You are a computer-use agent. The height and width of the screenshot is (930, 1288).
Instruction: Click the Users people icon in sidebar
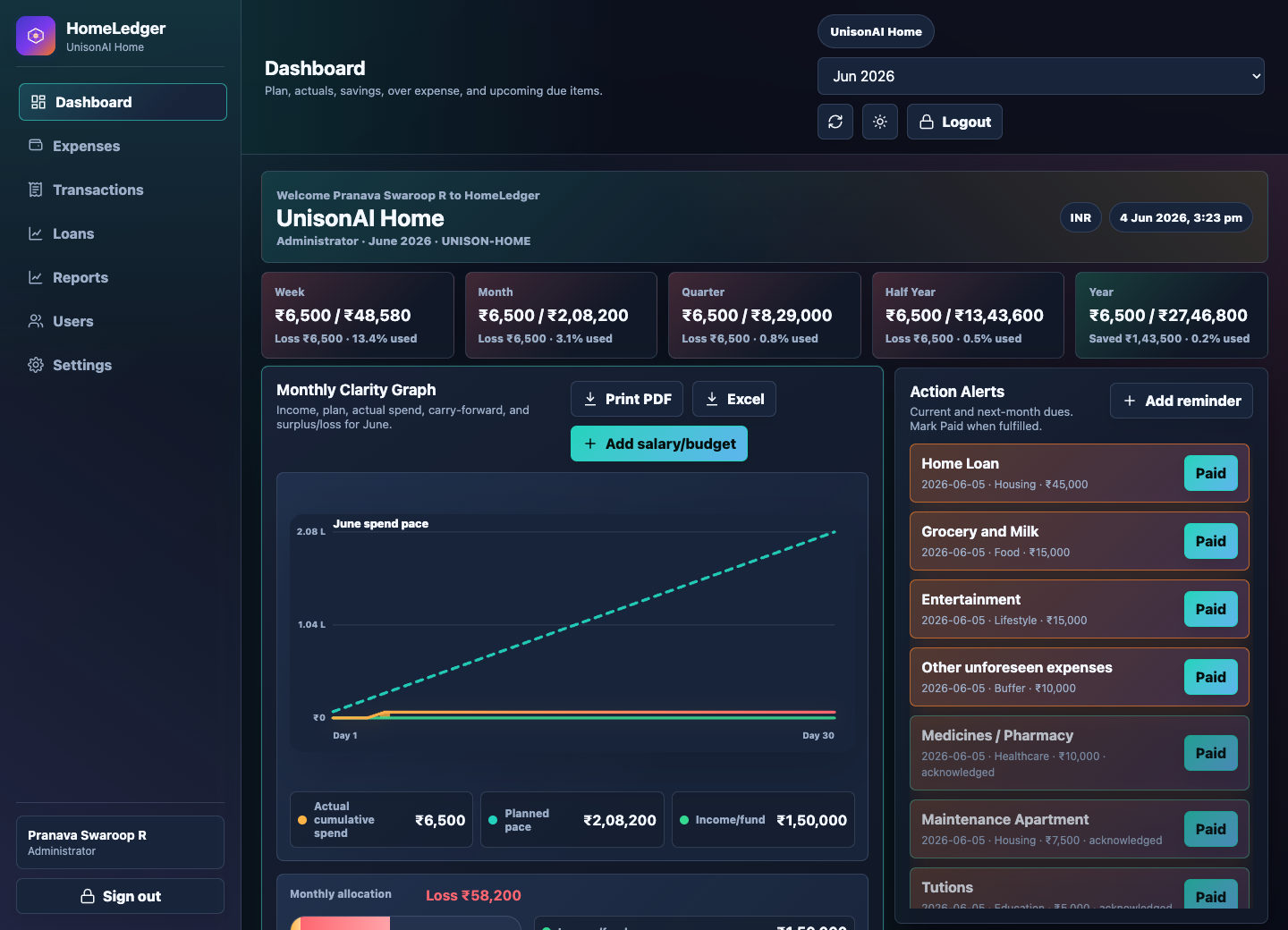pos(36,321)
